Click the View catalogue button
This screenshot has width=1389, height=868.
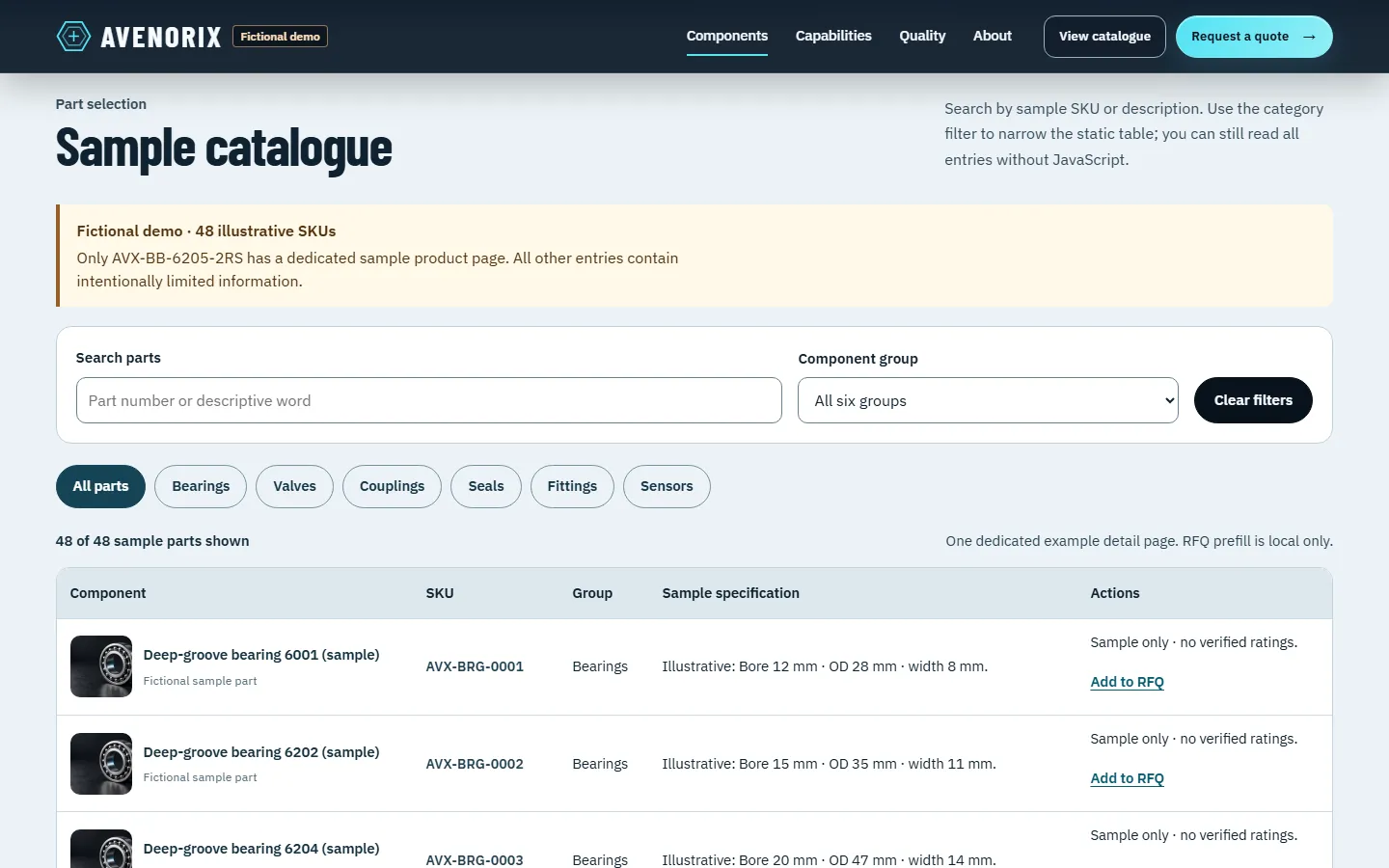click(x=1104, y=37)
